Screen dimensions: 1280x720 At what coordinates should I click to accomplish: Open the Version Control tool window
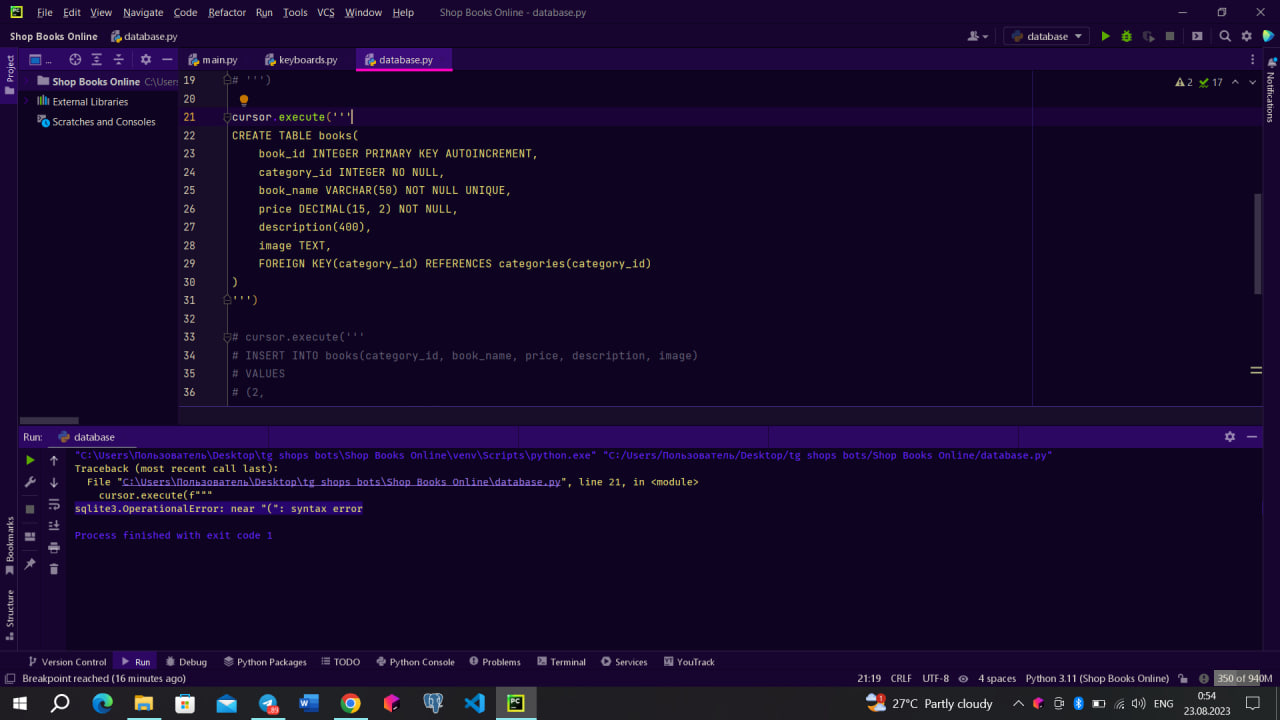(67, 662)
